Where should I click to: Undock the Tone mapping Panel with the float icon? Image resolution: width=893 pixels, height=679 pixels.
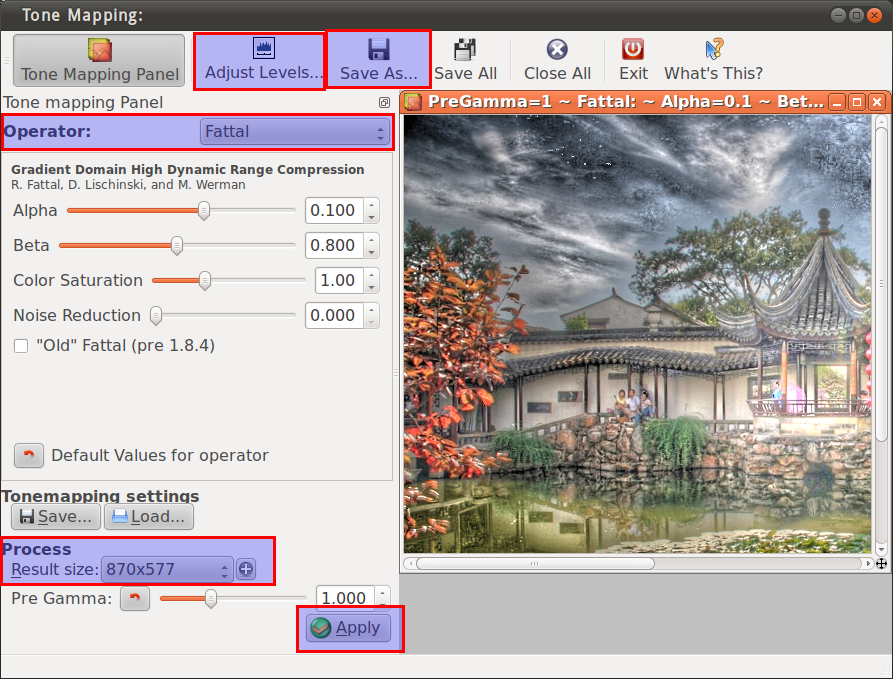tap(384, 103)
